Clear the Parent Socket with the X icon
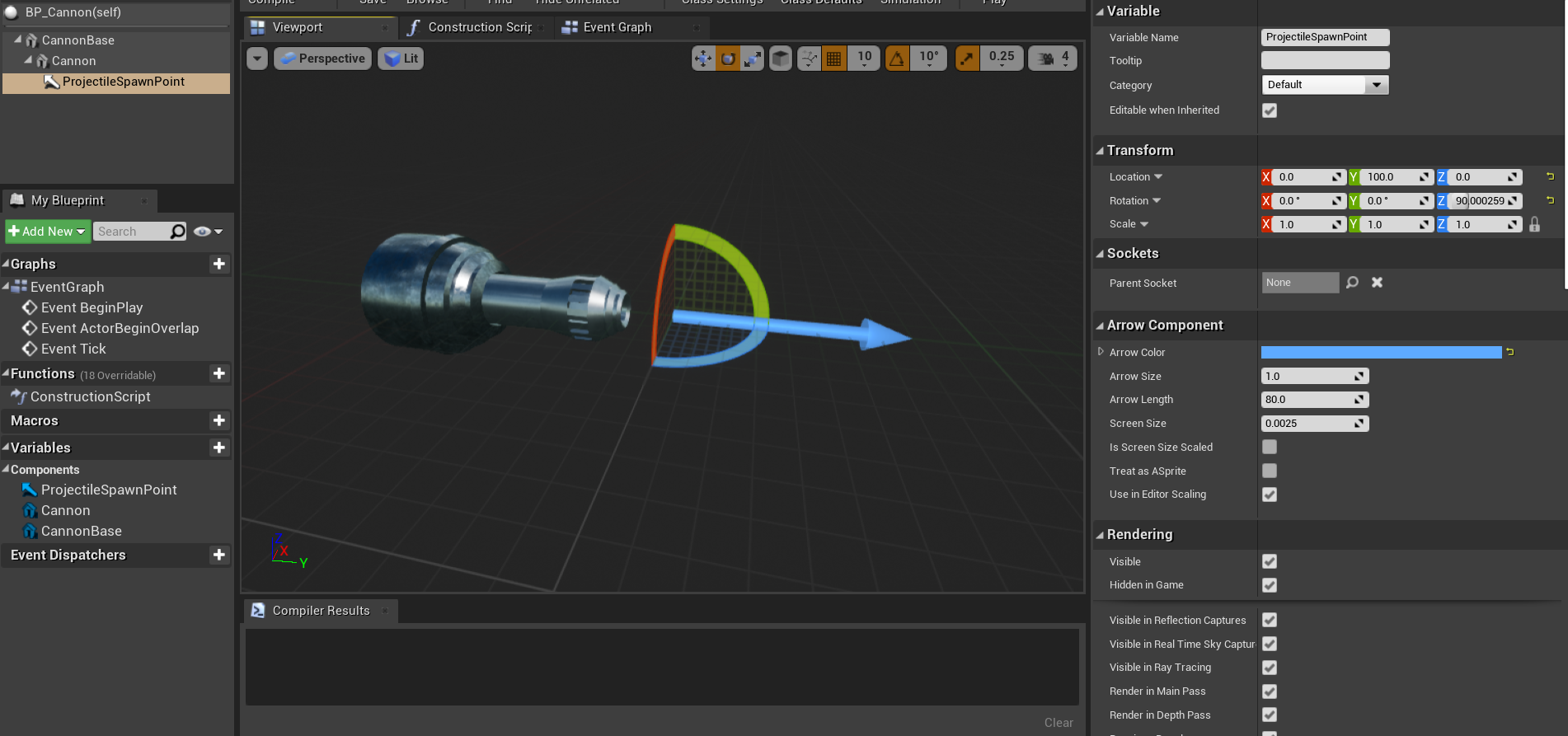 [x=1377, y=283]
